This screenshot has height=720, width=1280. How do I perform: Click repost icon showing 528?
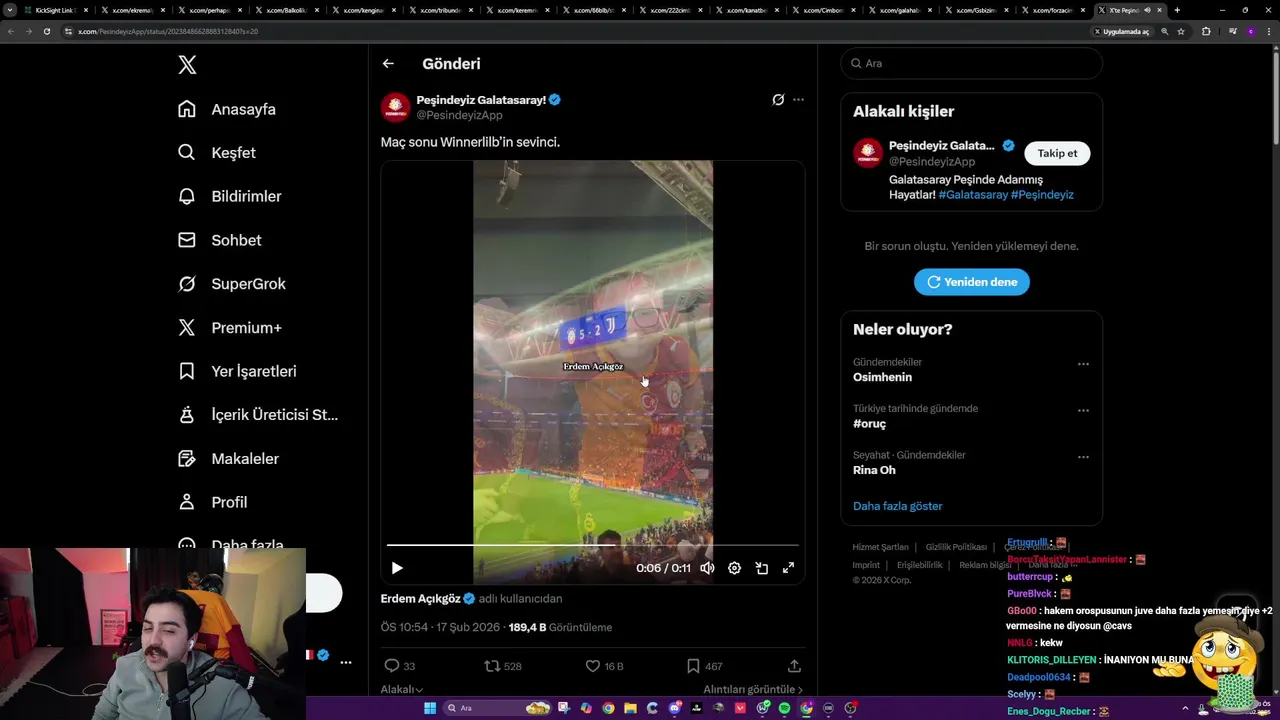492,666
